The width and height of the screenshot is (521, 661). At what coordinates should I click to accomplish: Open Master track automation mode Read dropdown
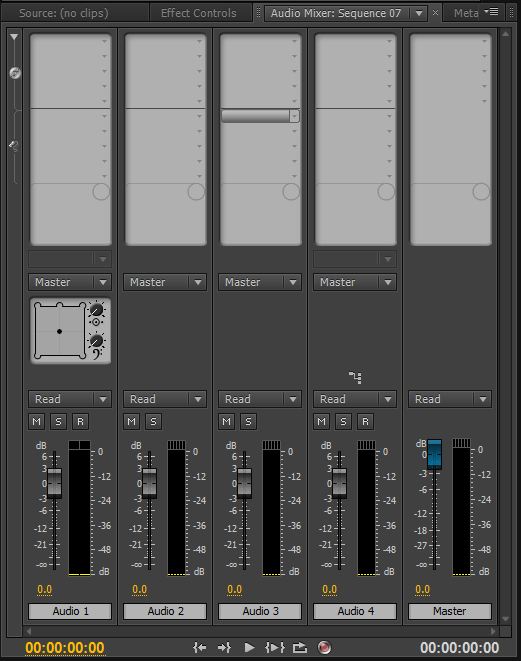(x=450, y=399)
